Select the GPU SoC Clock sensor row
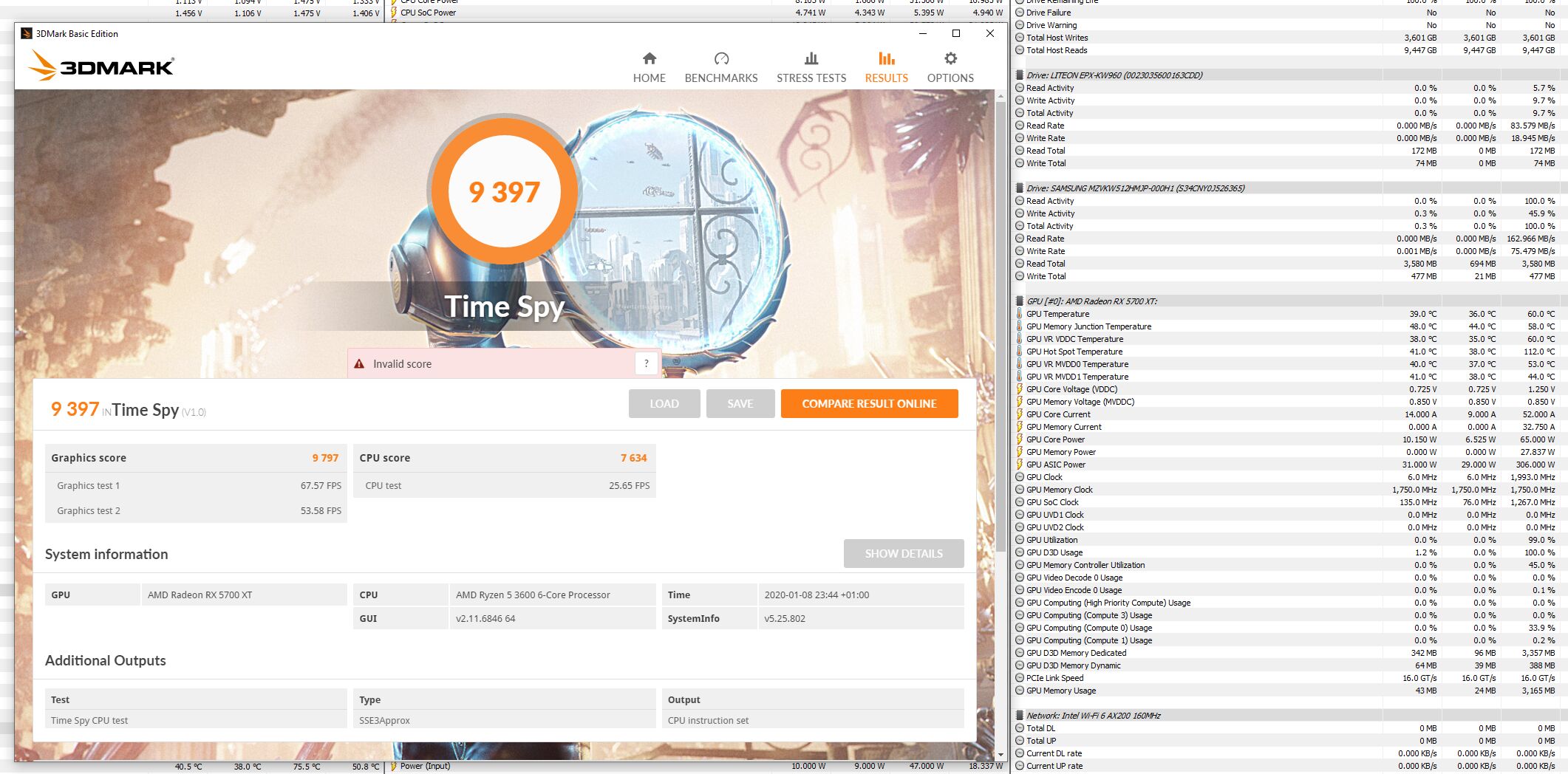The height and width of the screenshot is (774, 1568). pos(1290,502)
